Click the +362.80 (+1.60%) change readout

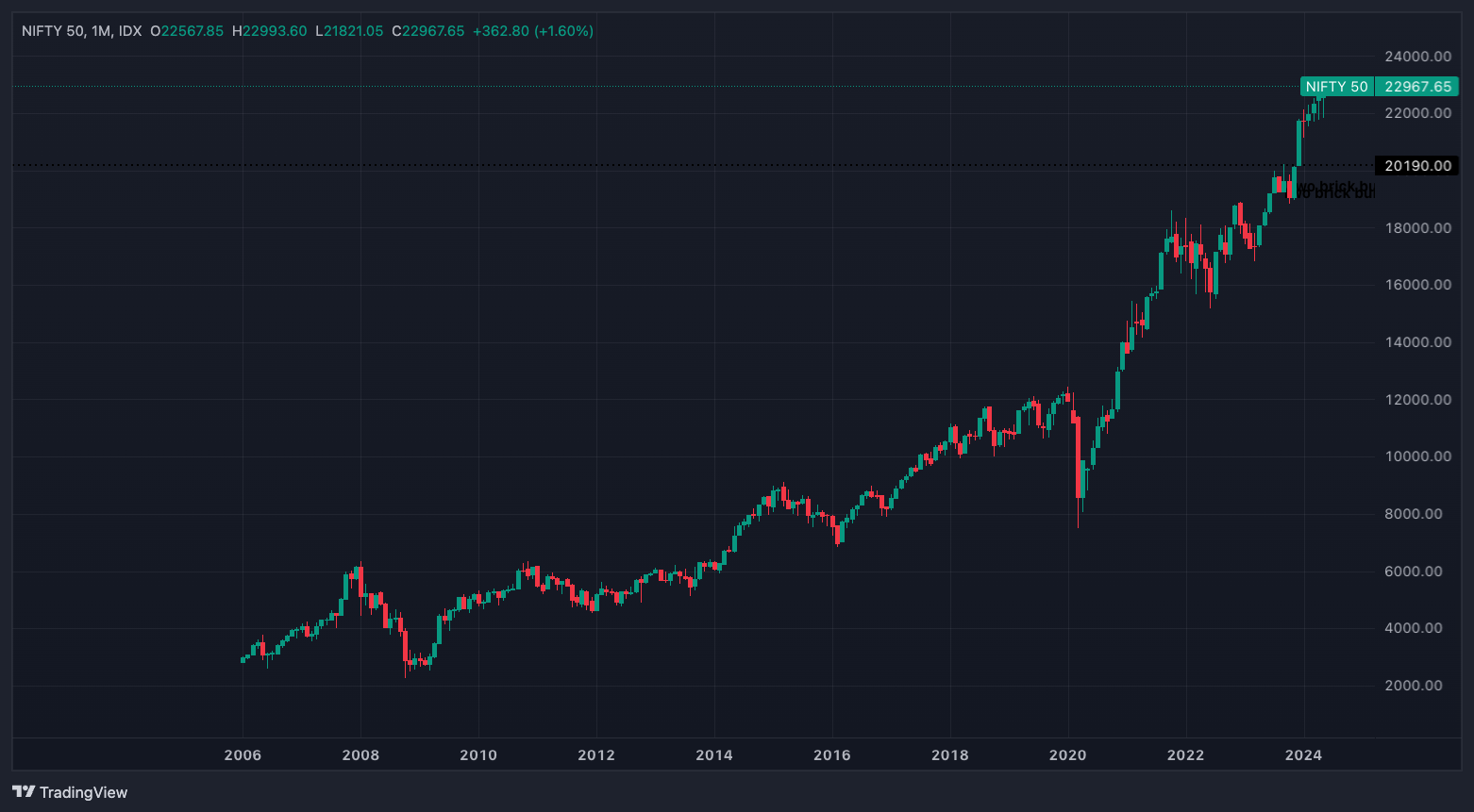click(532, 31)
